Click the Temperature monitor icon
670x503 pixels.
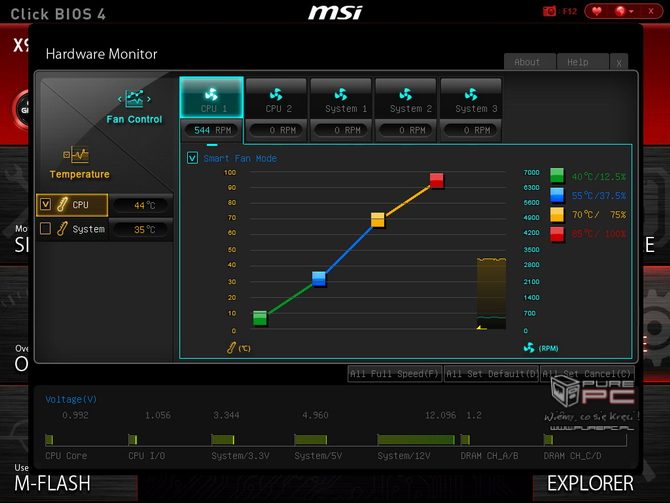76,155
